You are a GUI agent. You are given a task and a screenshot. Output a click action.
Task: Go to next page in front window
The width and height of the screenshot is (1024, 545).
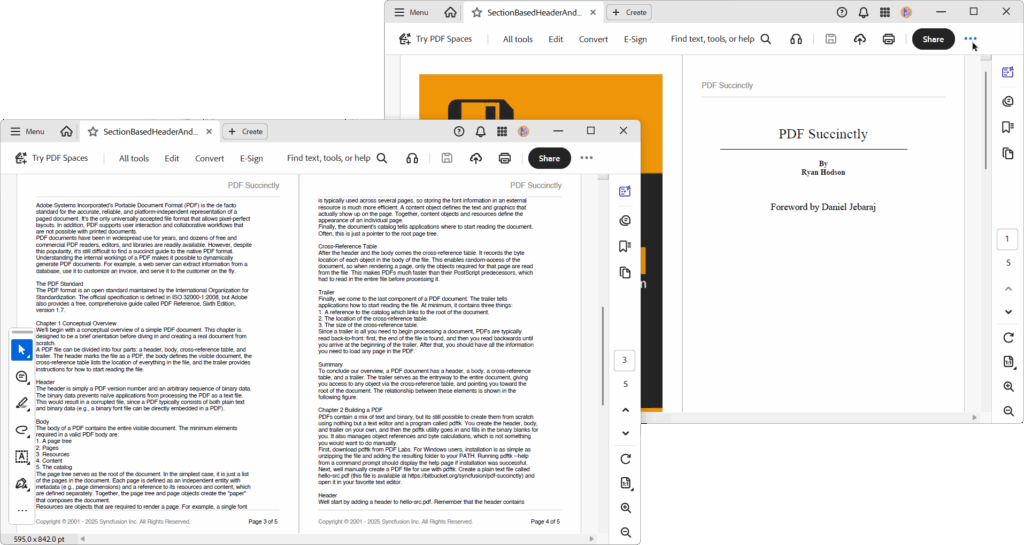[x=626, y=433]
